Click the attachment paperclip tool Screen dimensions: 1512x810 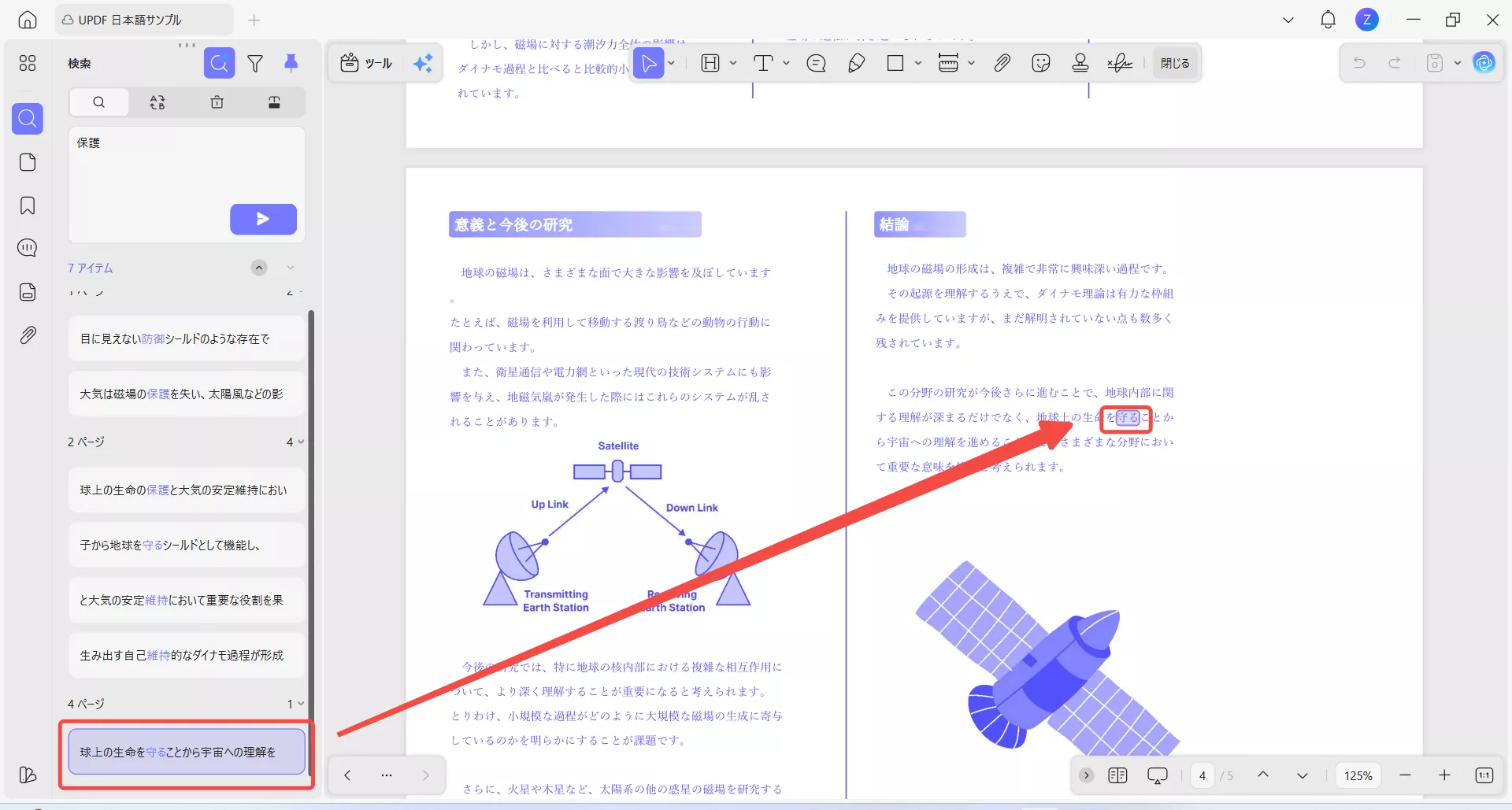point(1002,62)
